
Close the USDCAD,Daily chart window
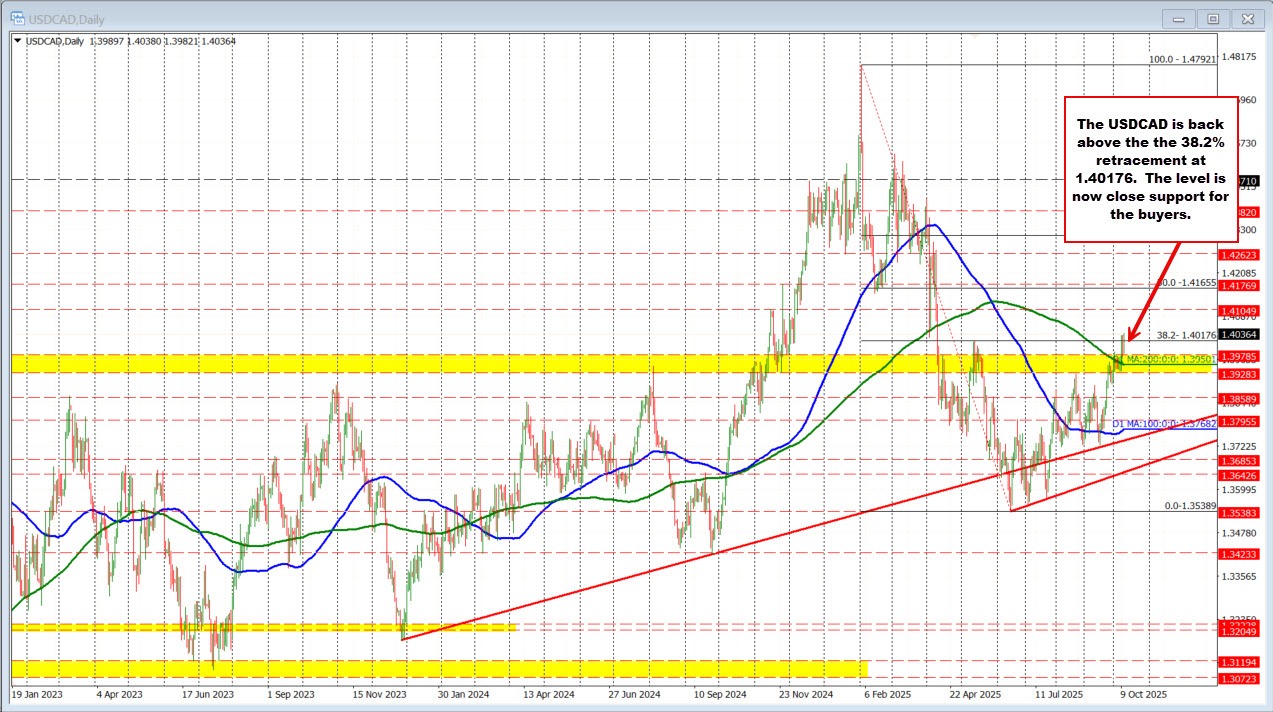click(1246, 18)
